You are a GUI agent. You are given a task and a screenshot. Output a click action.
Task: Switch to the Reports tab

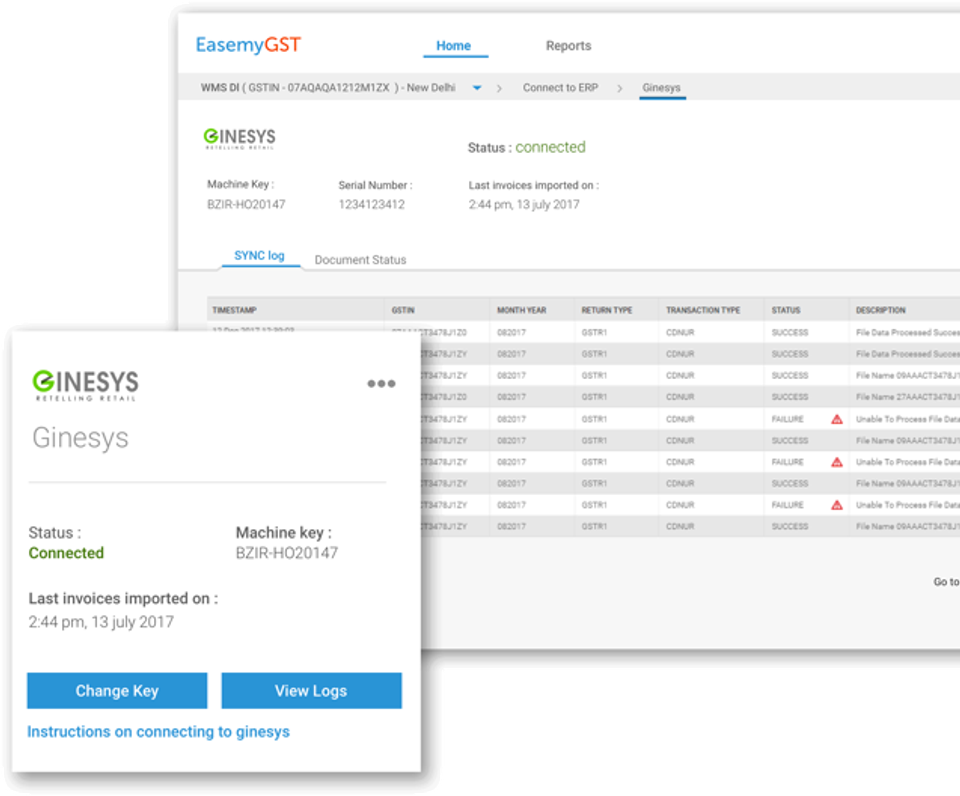click(x=568, y=46)
